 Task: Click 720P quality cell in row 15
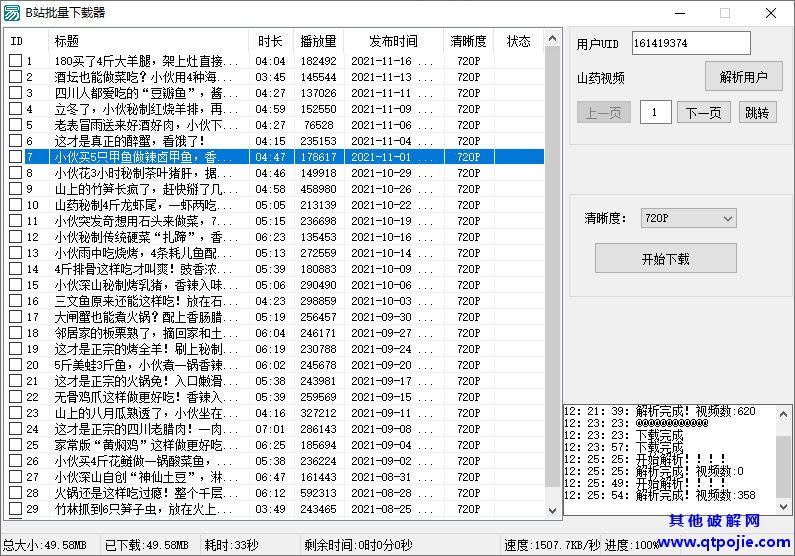(468, 285)
